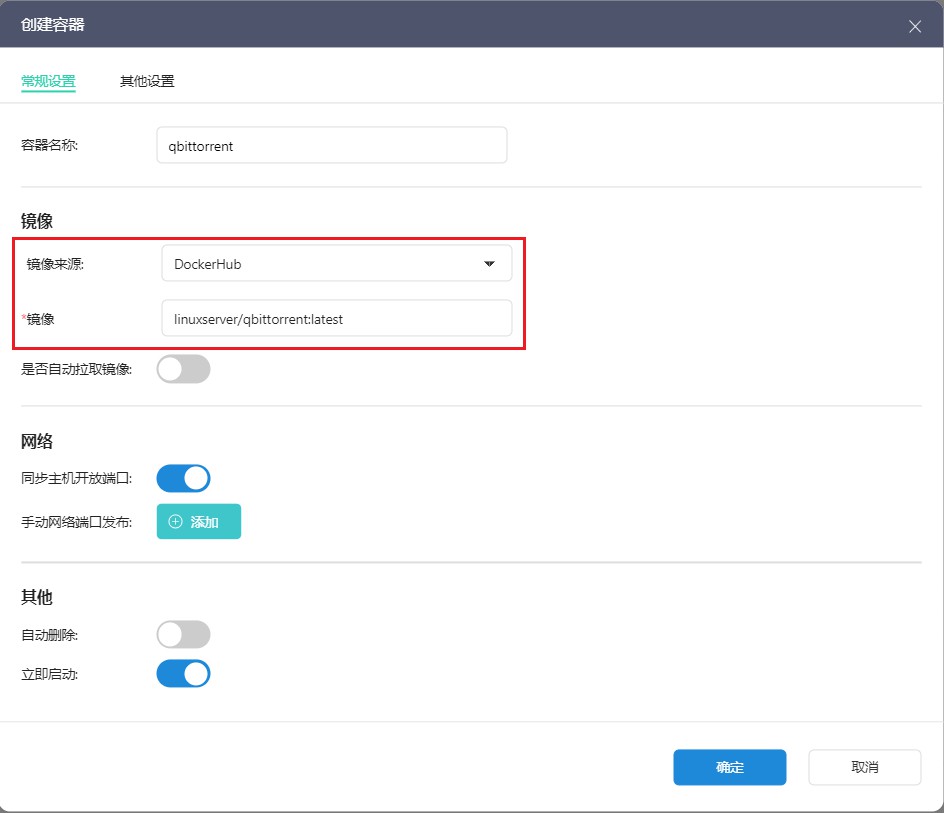This screenshot has width=944, height=813.
Task: Click the 网络 section heading
Action: 37,441
